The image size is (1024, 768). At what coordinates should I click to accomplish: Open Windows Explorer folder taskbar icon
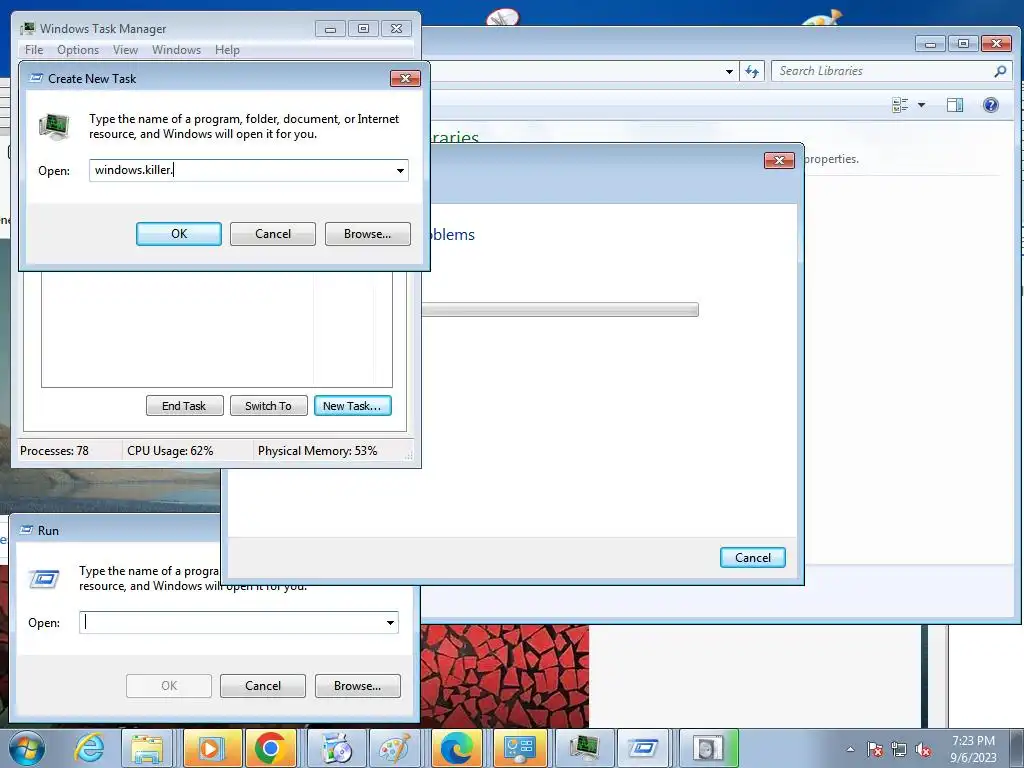click(x=147, y=748)
